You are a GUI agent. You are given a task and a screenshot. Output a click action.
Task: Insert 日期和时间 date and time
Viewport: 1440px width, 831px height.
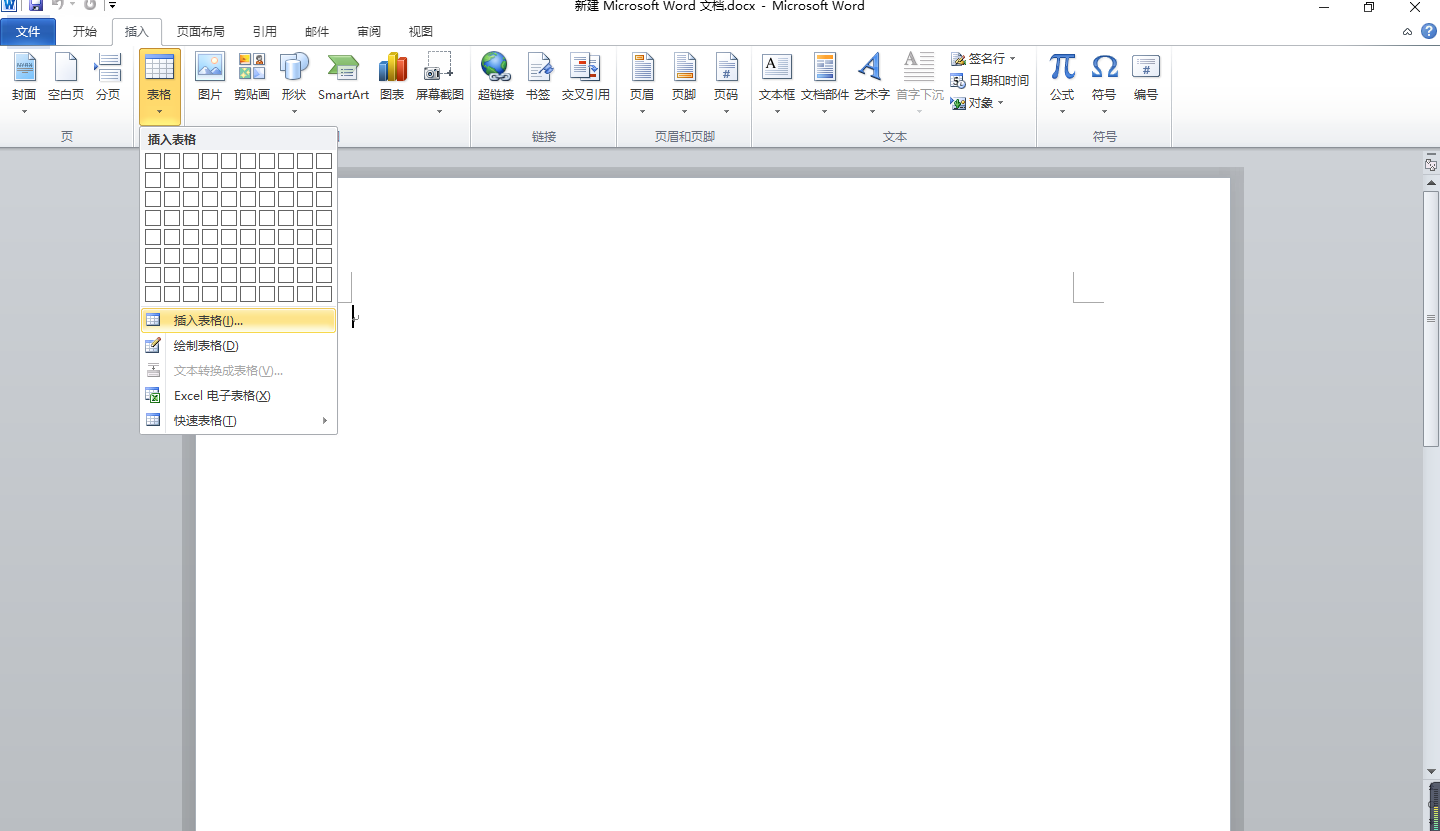point(989,81)
